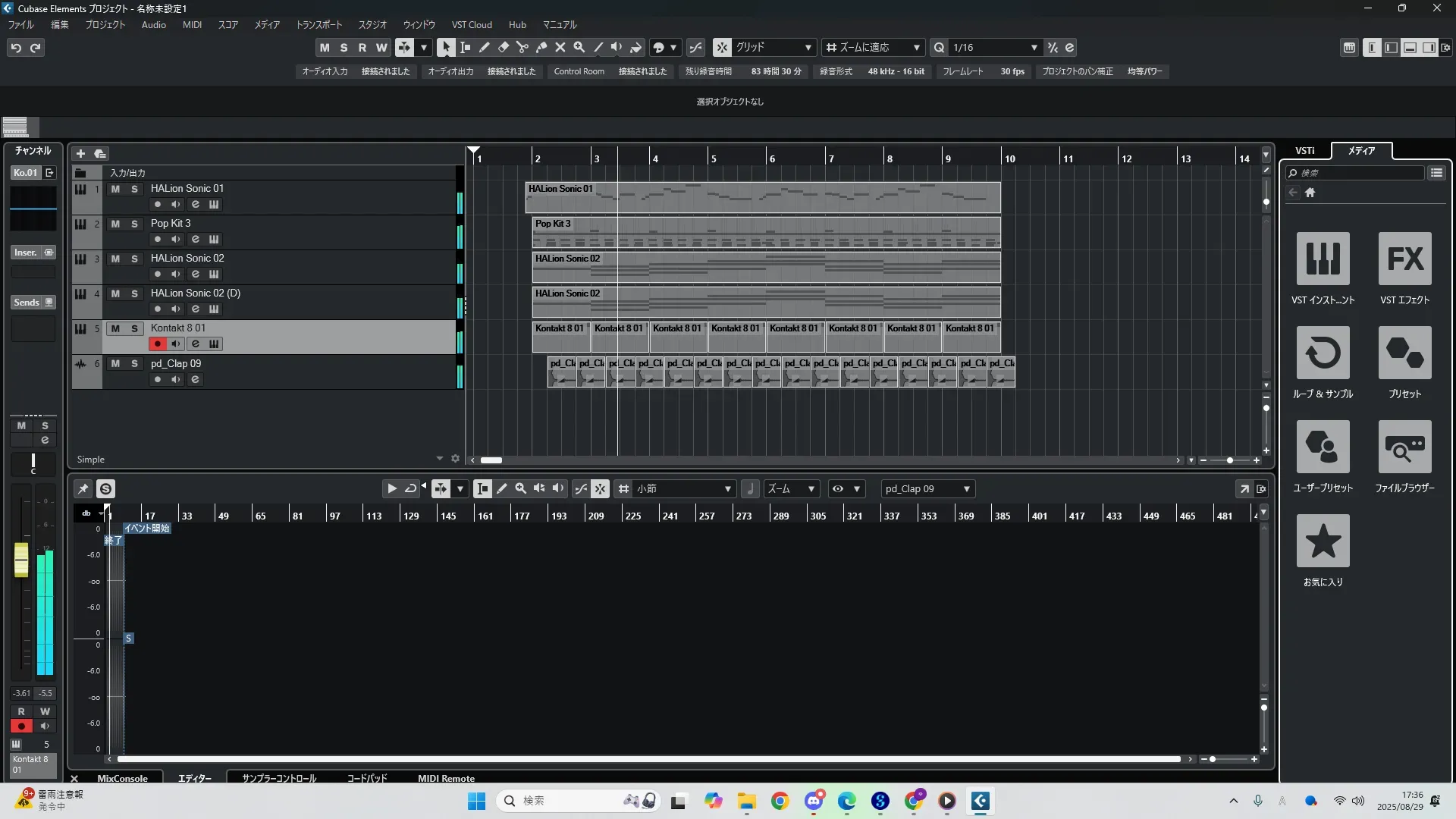The width and height of the screenshot is (1456, 819).
Task: Click the Add Track plus button
Action: 80,154
